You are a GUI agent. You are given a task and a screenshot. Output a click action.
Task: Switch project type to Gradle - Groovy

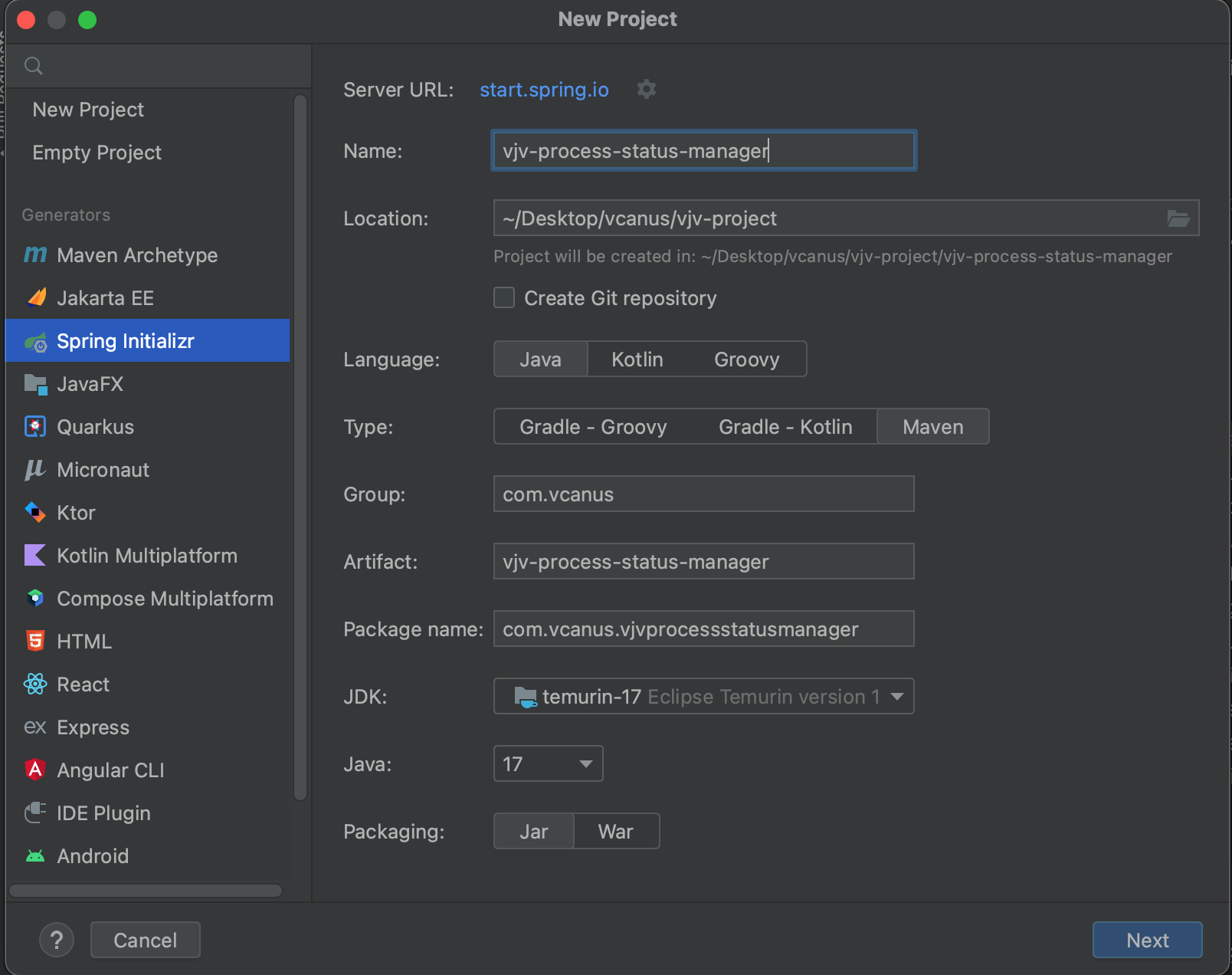pyautogui.click(x=592, y=427)
